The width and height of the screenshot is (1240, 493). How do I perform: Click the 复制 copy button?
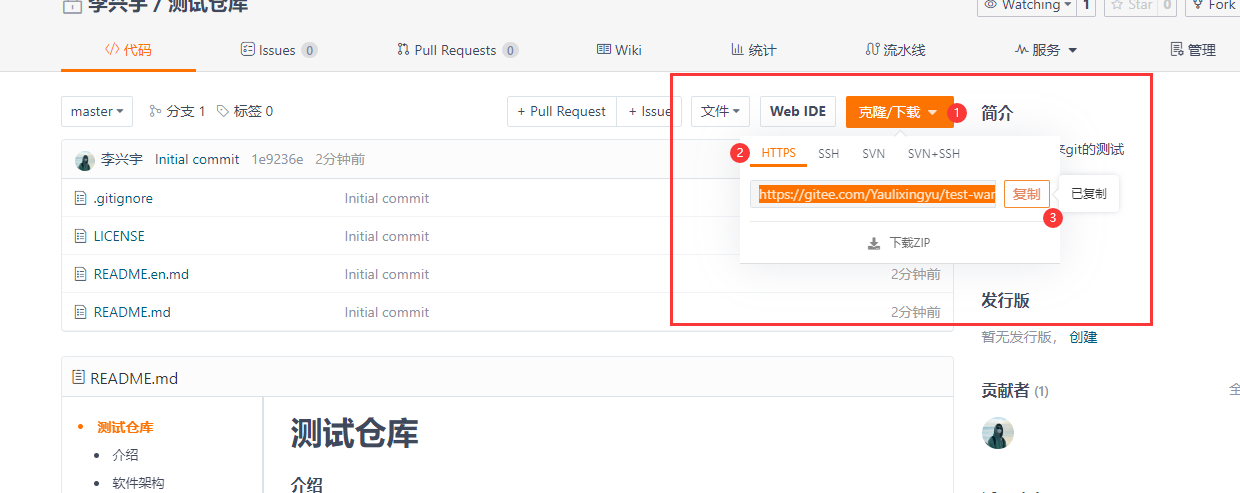click(x=1027, y=194)
